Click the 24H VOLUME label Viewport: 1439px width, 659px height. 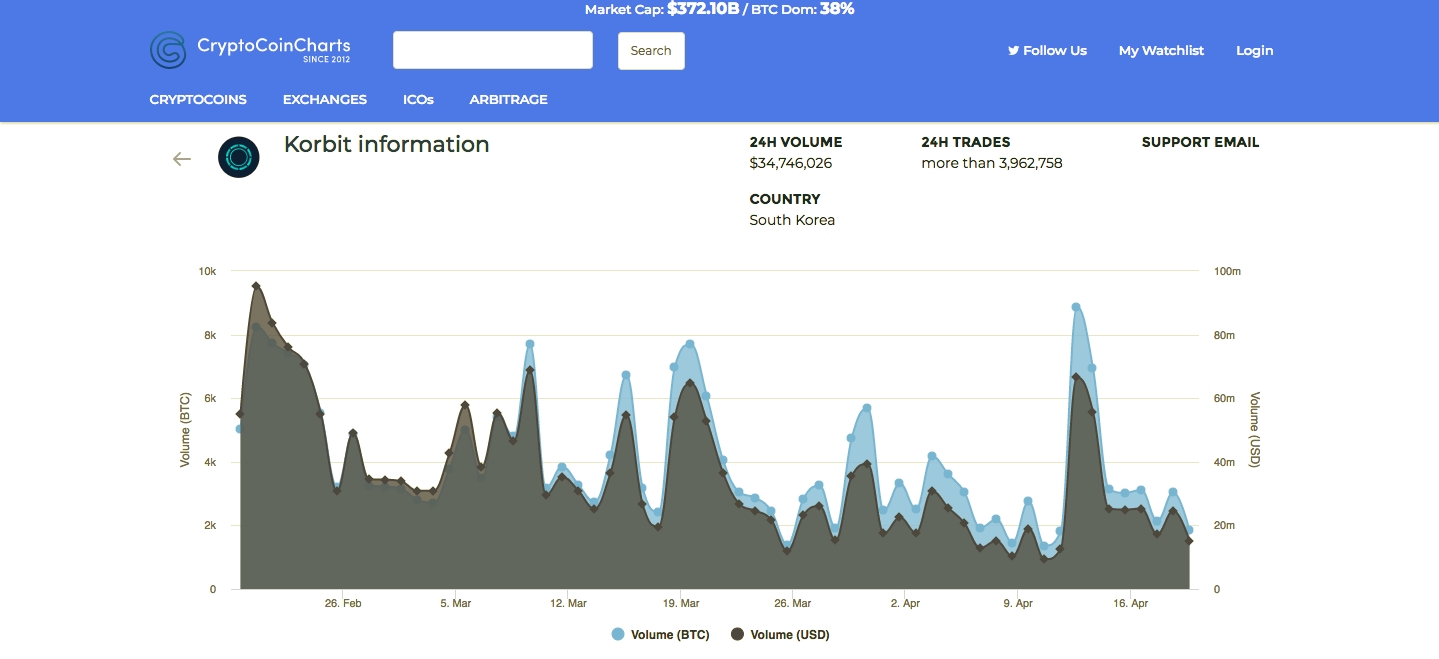796,142
